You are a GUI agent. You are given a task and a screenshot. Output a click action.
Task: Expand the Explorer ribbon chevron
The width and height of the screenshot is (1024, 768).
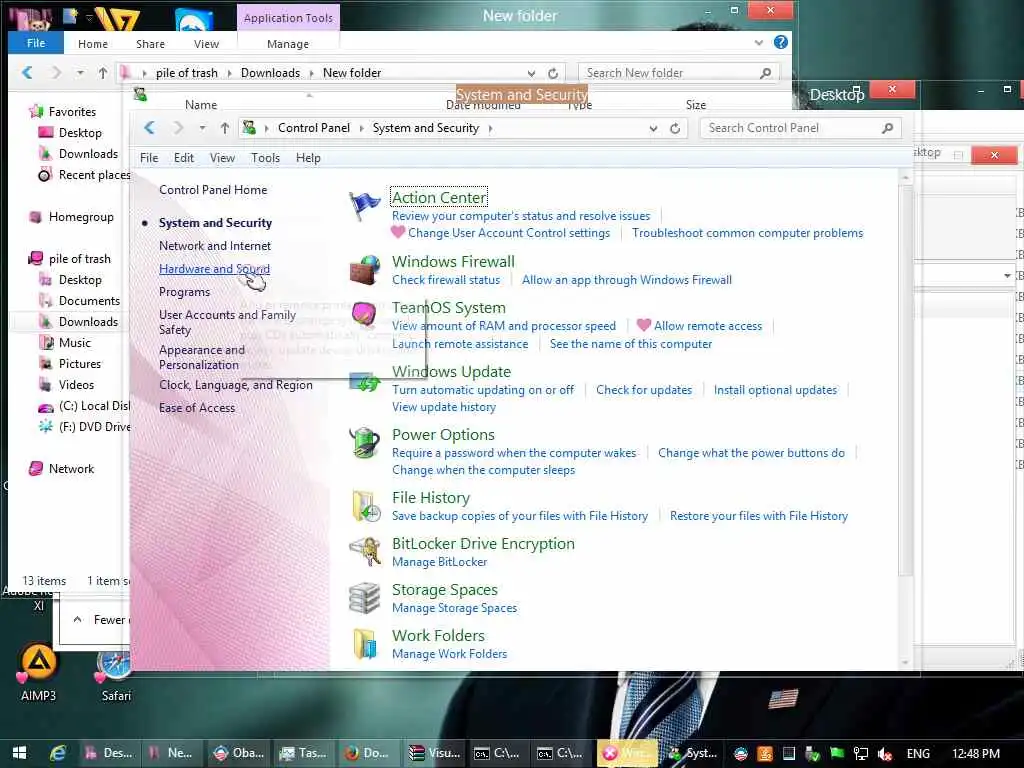pos(758,42)
